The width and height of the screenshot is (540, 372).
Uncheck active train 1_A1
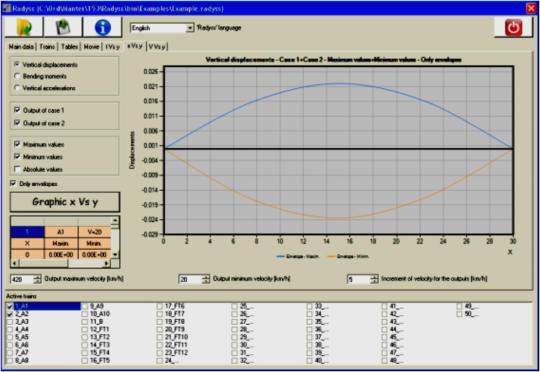(x=10, y=306)
